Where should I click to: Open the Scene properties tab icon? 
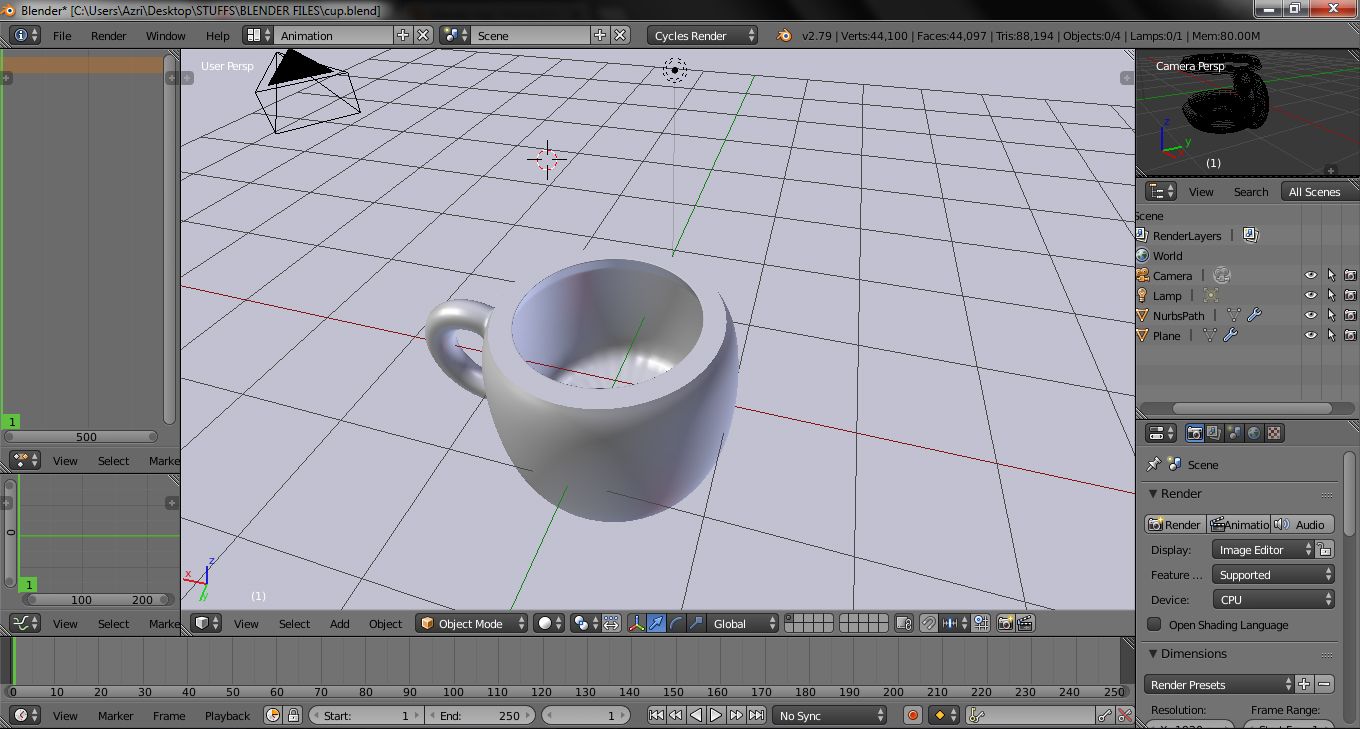pos(1234,433)
